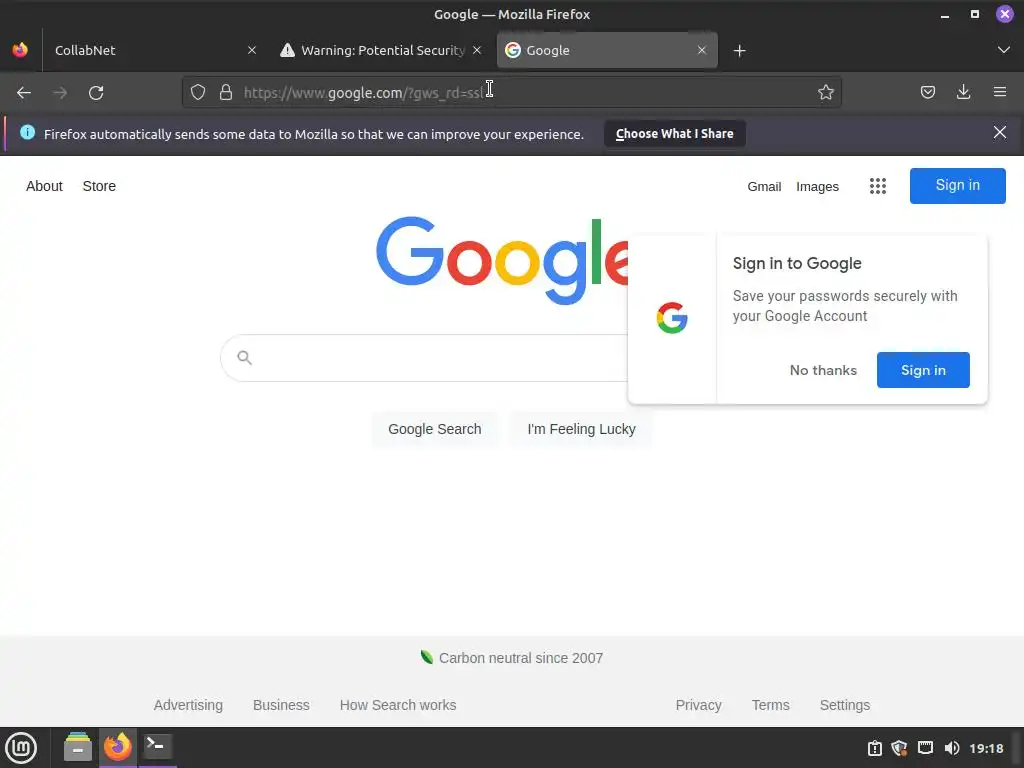Click the green leaf icon in footer

click(x=427, y=657)
